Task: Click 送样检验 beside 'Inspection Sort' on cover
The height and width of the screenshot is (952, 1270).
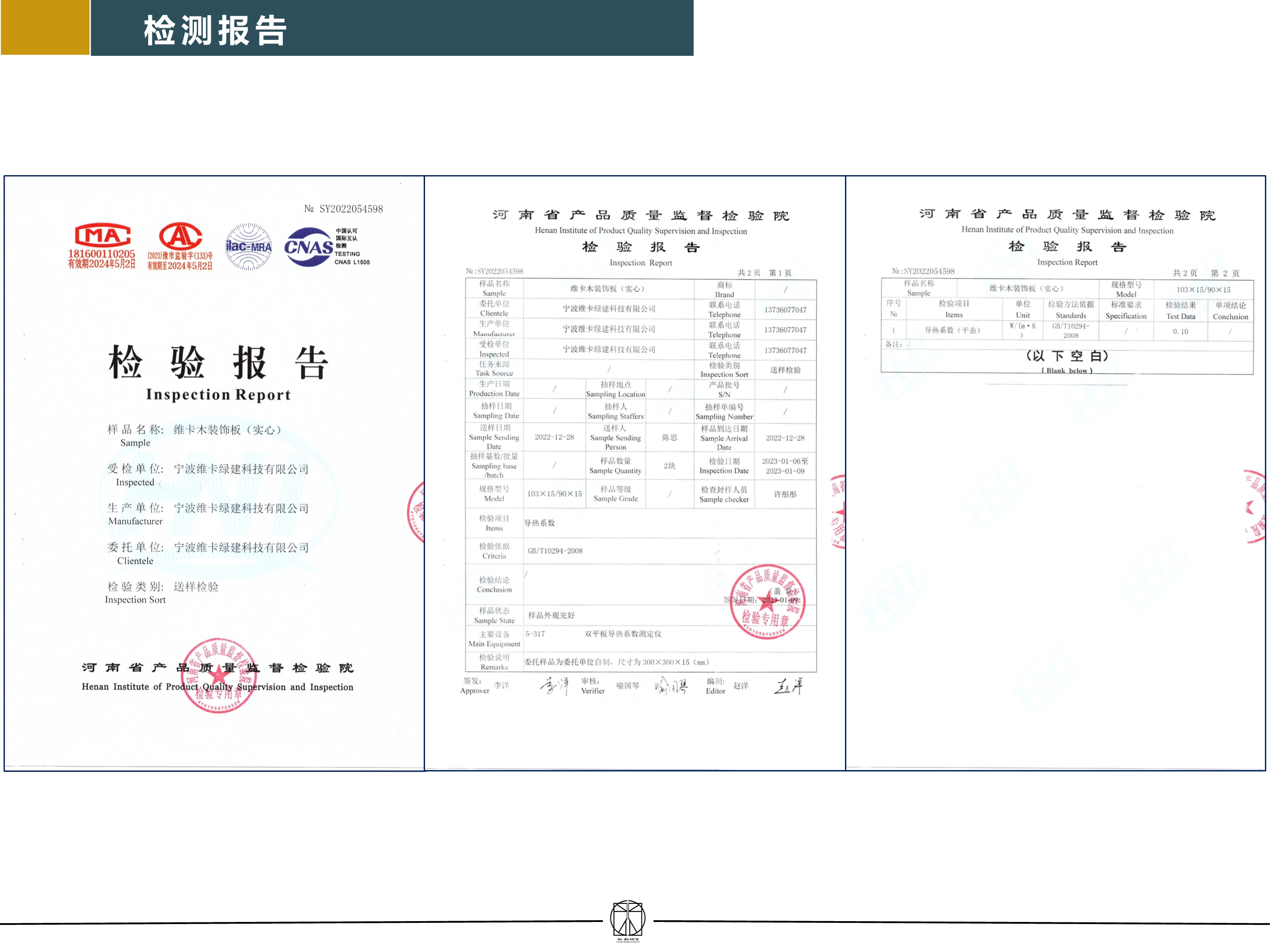Action: click(x=196, y=586)
